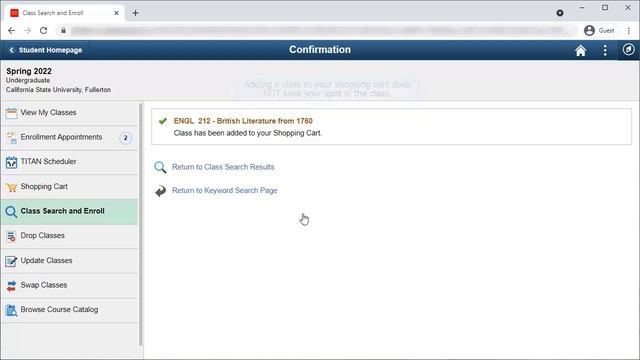Open Swap Classes

[x=70, y=285]
